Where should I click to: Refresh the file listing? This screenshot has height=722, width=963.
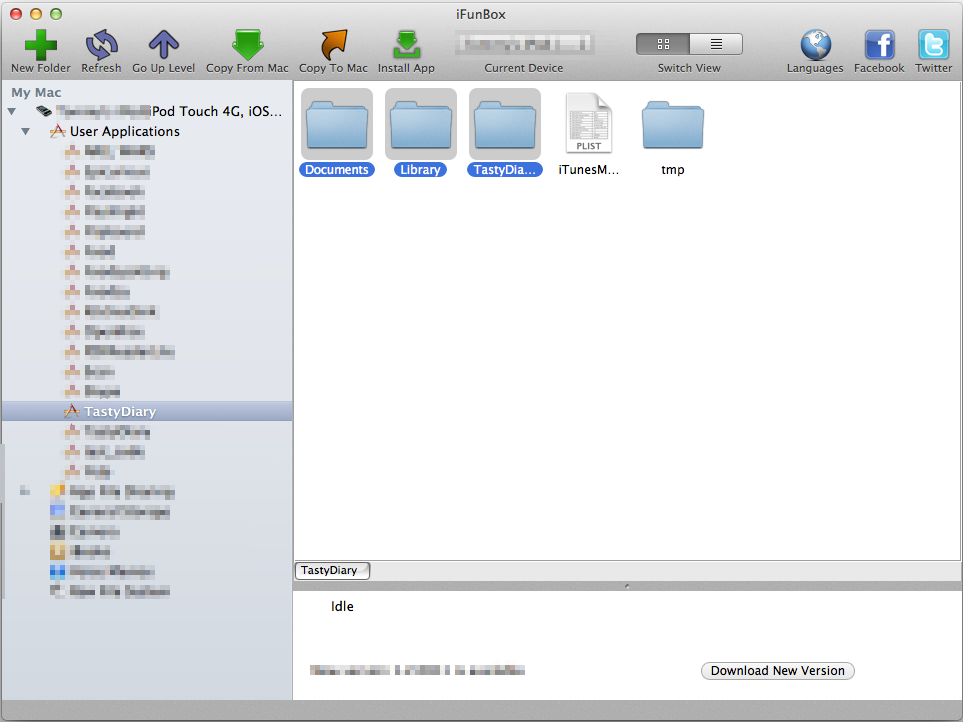(101, 46)
